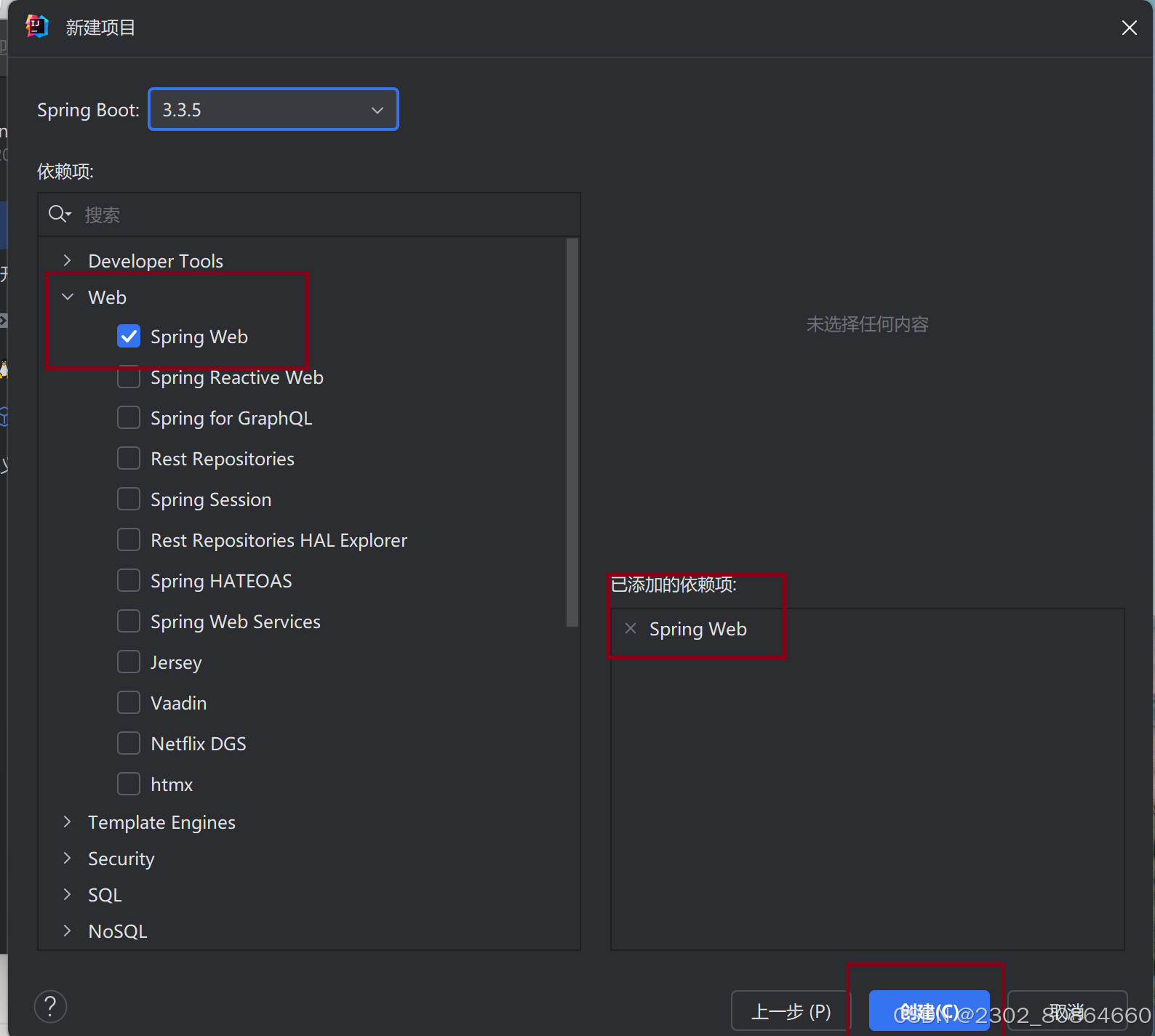Check the Rest Repositories option

pyautogui.click(x=129, y=458)
